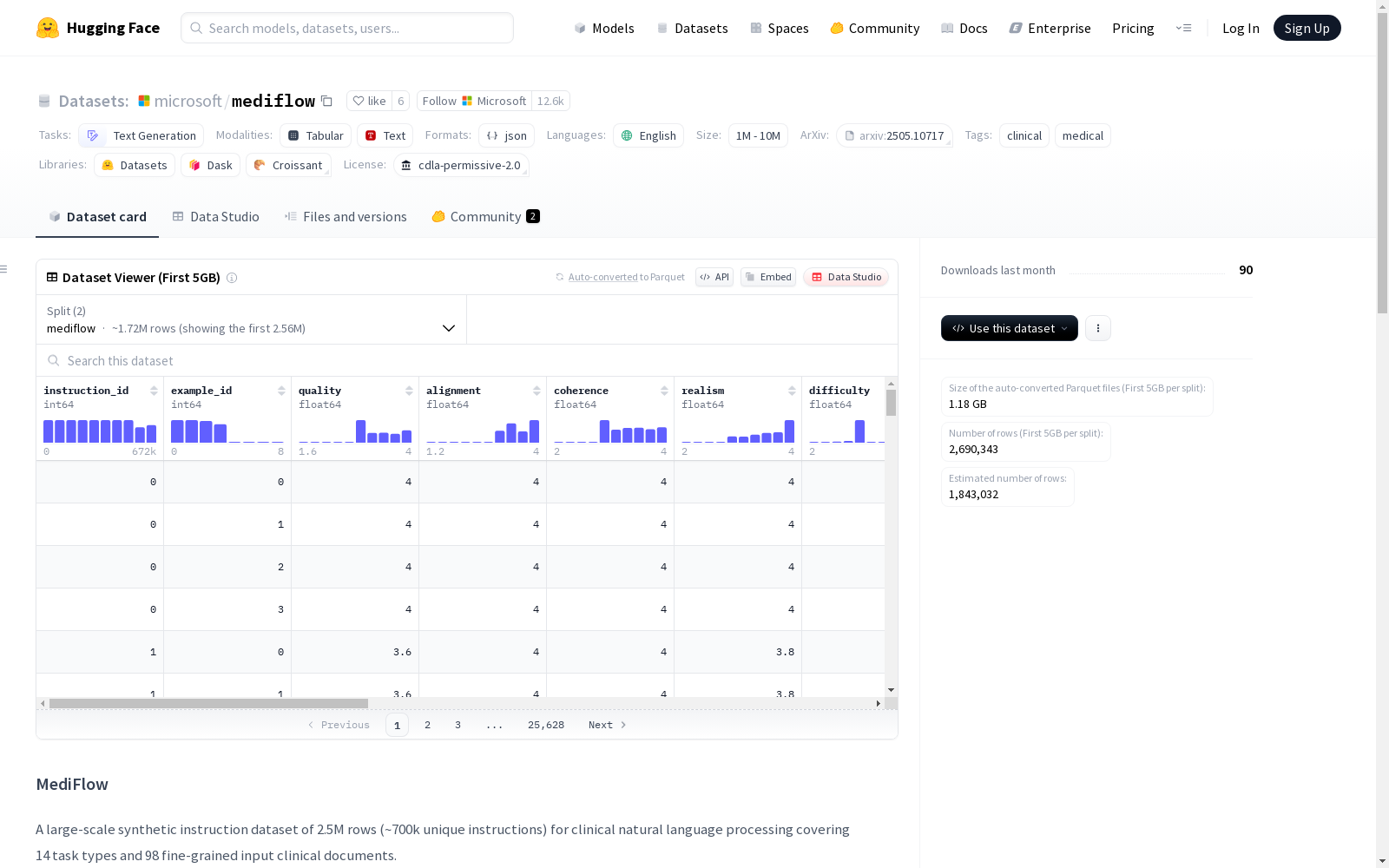Select the clinical tag
This screenshot has width=1389, height=868.
click(x=1024, y=135)
